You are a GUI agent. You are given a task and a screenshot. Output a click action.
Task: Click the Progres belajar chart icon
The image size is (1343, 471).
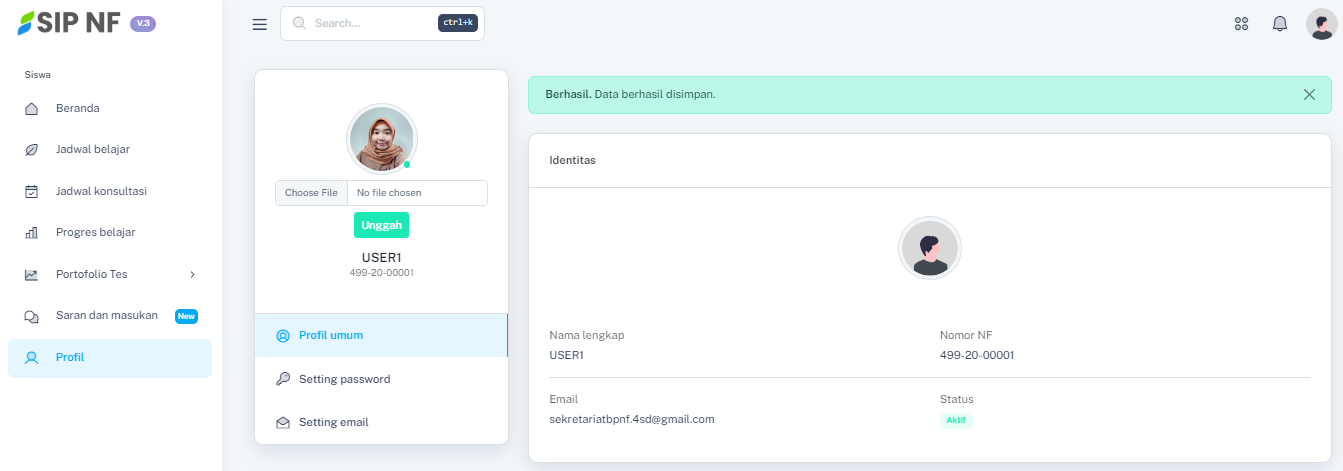click(x=31, y=233)
